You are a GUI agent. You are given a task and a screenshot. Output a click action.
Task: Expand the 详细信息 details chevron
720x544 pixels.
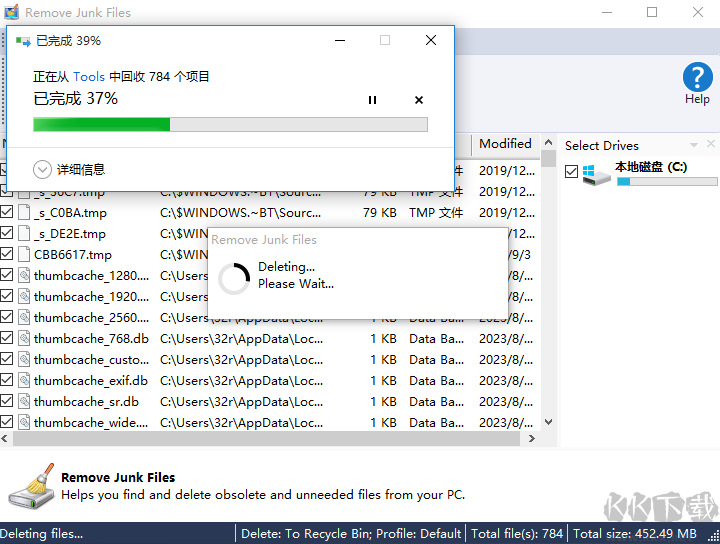coord(42,169)
